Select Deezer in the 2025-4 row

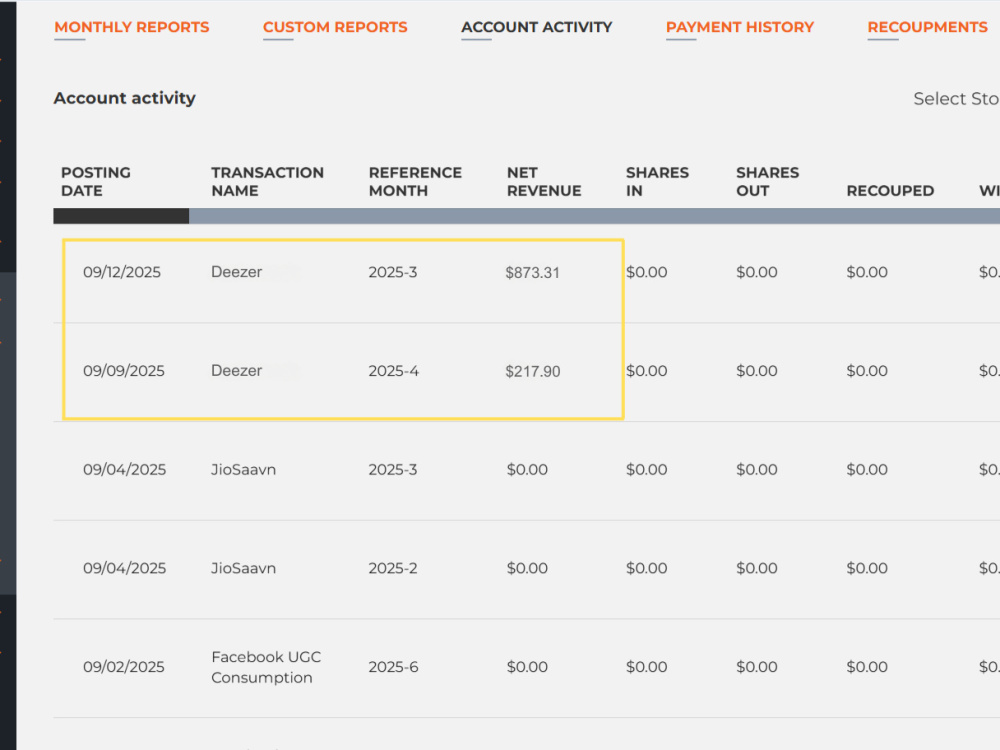coord(237,371)
